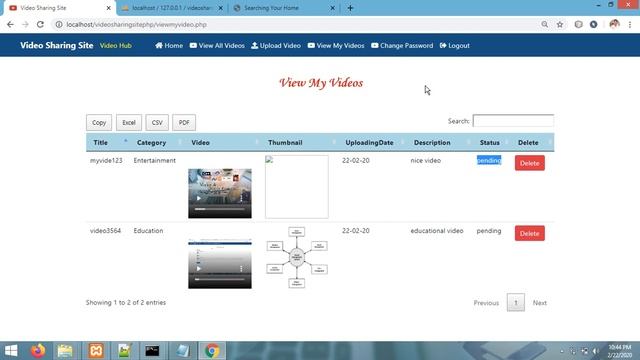Click the table Search input box
Viewport: 640px width, 360px height.
pos(513,121)
